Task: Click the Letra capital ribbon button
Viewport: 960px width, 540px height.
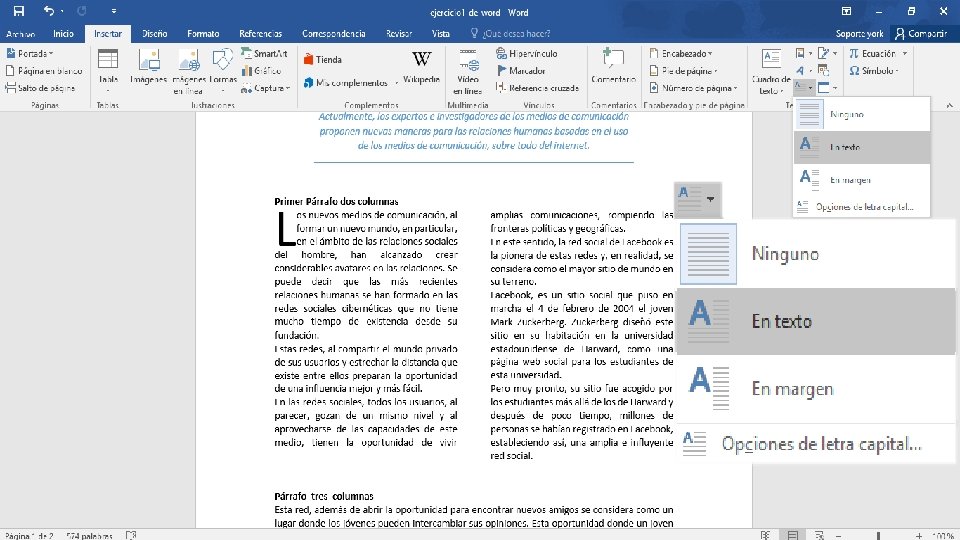Action: (803, 88)
